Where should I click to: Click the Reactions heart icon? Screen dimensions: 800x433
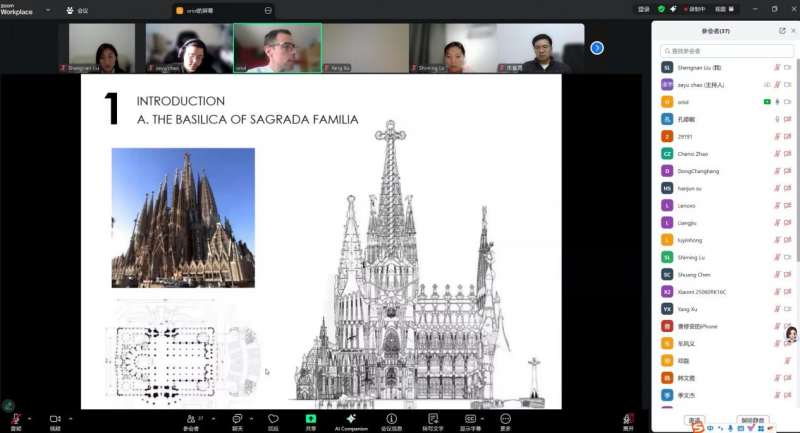click(x=273, y=418)
